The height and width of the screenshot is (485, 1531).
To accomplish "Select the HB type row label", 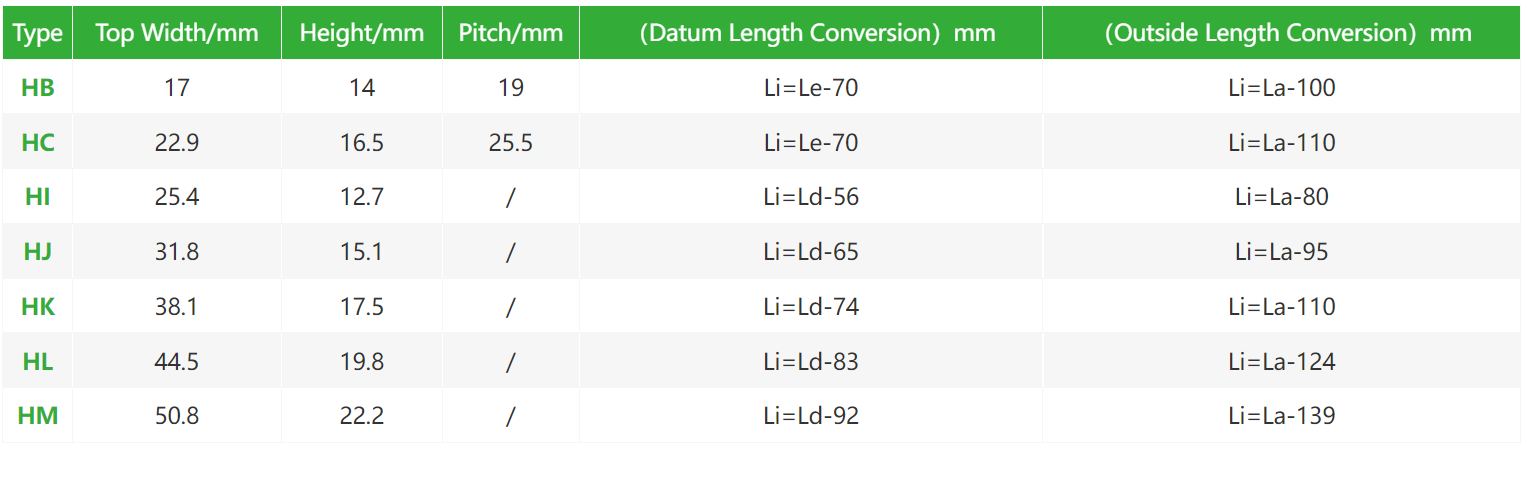I will click(38, 88).
